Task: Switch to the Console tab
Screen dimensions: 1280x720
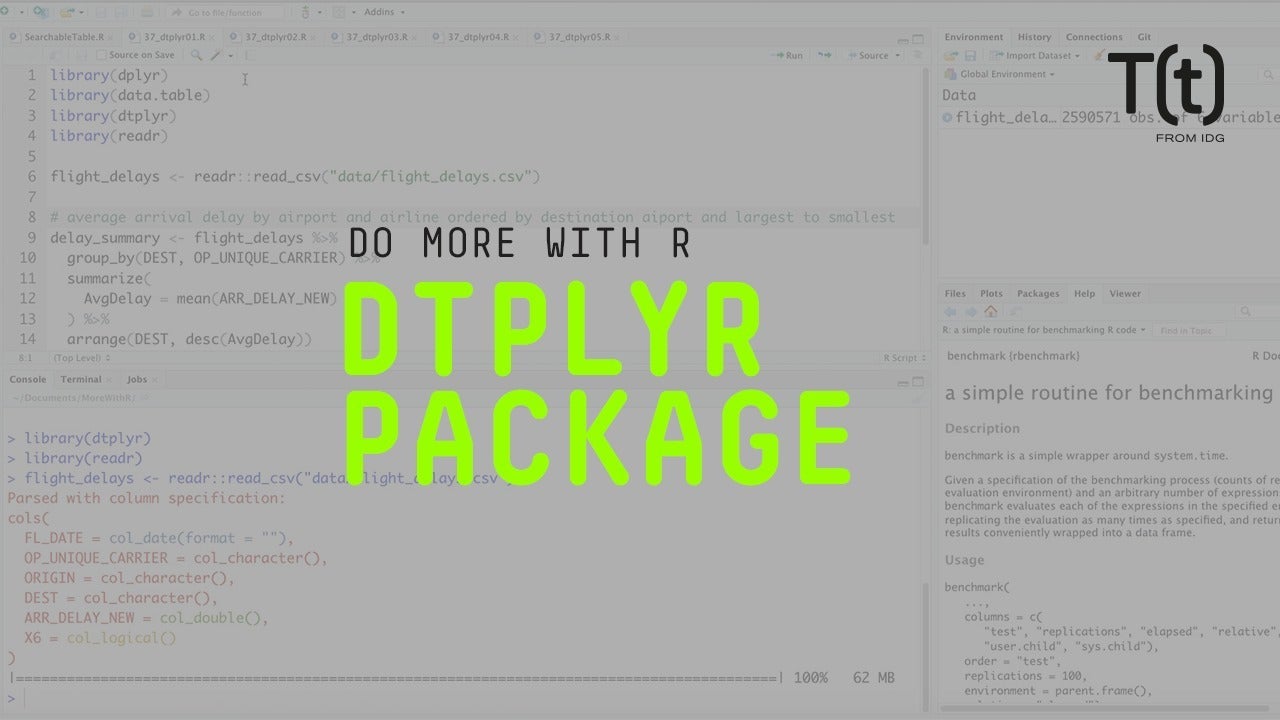Action: (x=28, y=379)
